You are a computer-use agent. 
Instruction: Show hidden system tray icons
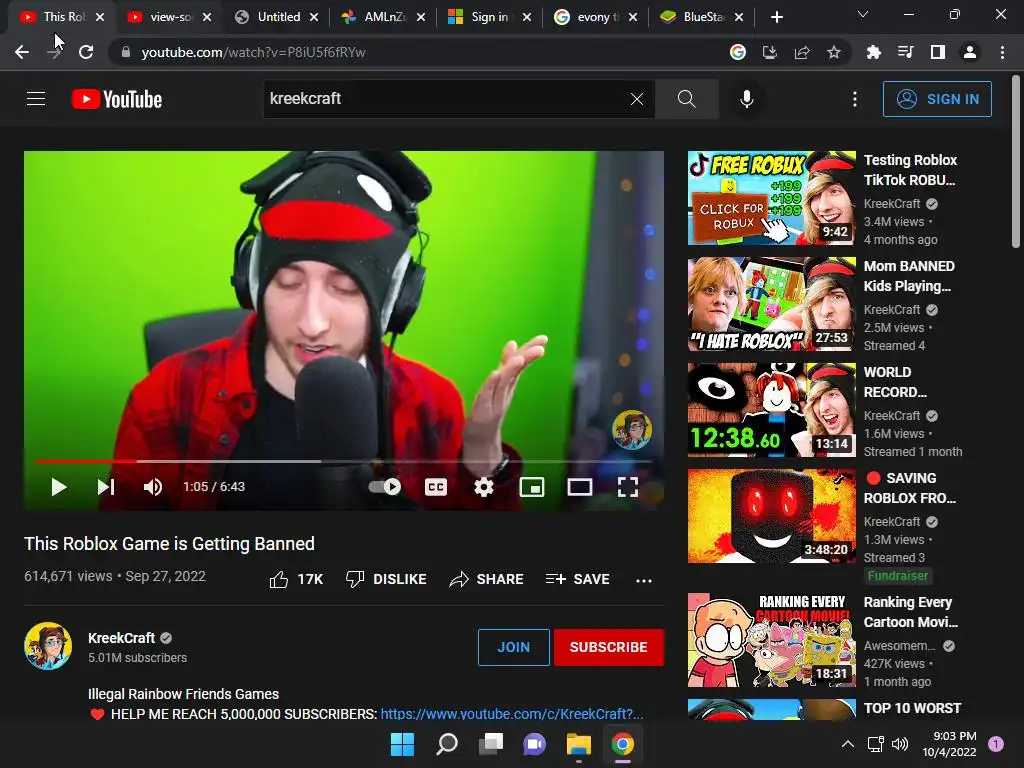coord(848,744)
